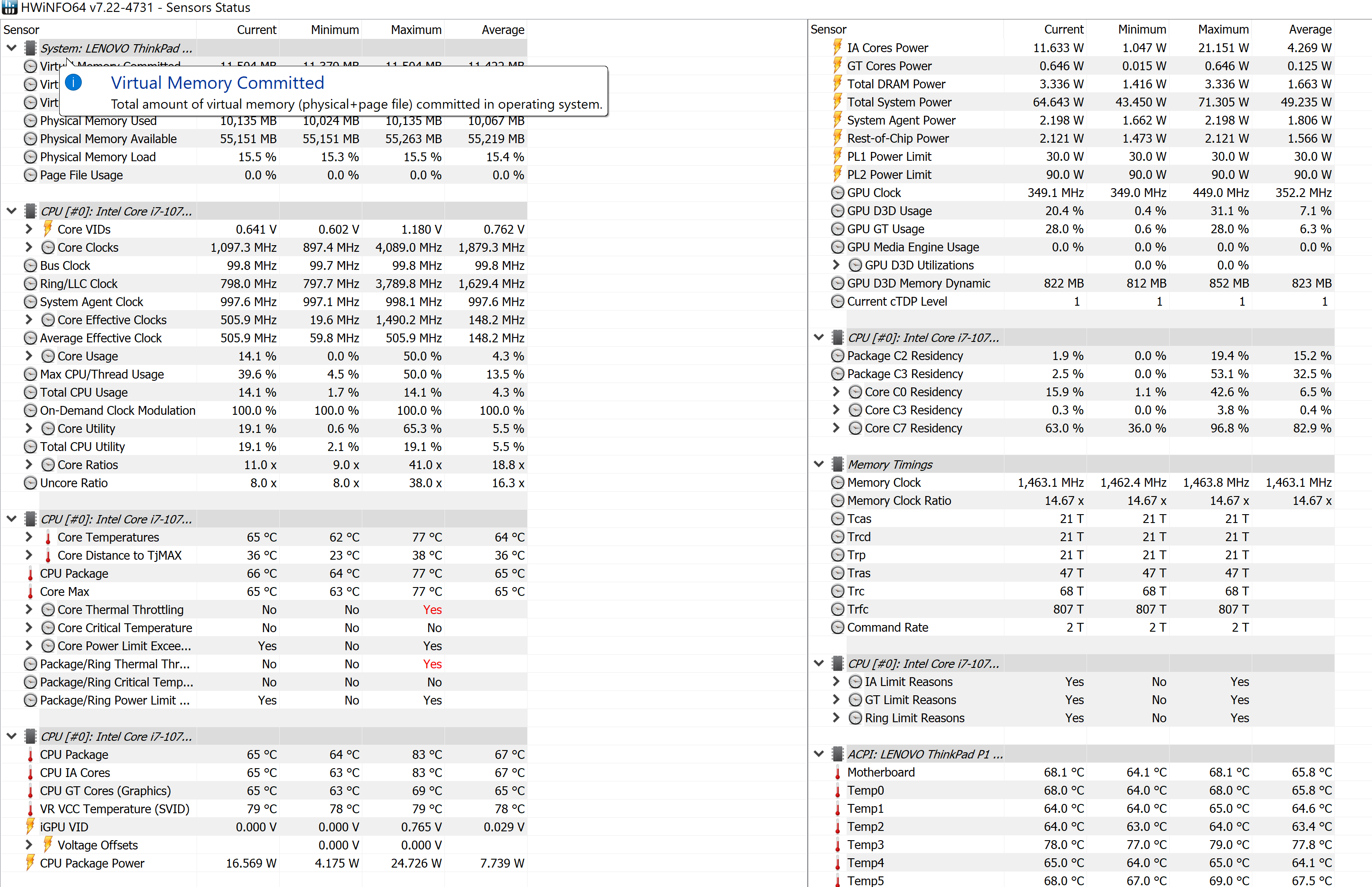Expand Core Temperatures sub-items
Screen dimensions: 1372x887
tap(29, 537)
